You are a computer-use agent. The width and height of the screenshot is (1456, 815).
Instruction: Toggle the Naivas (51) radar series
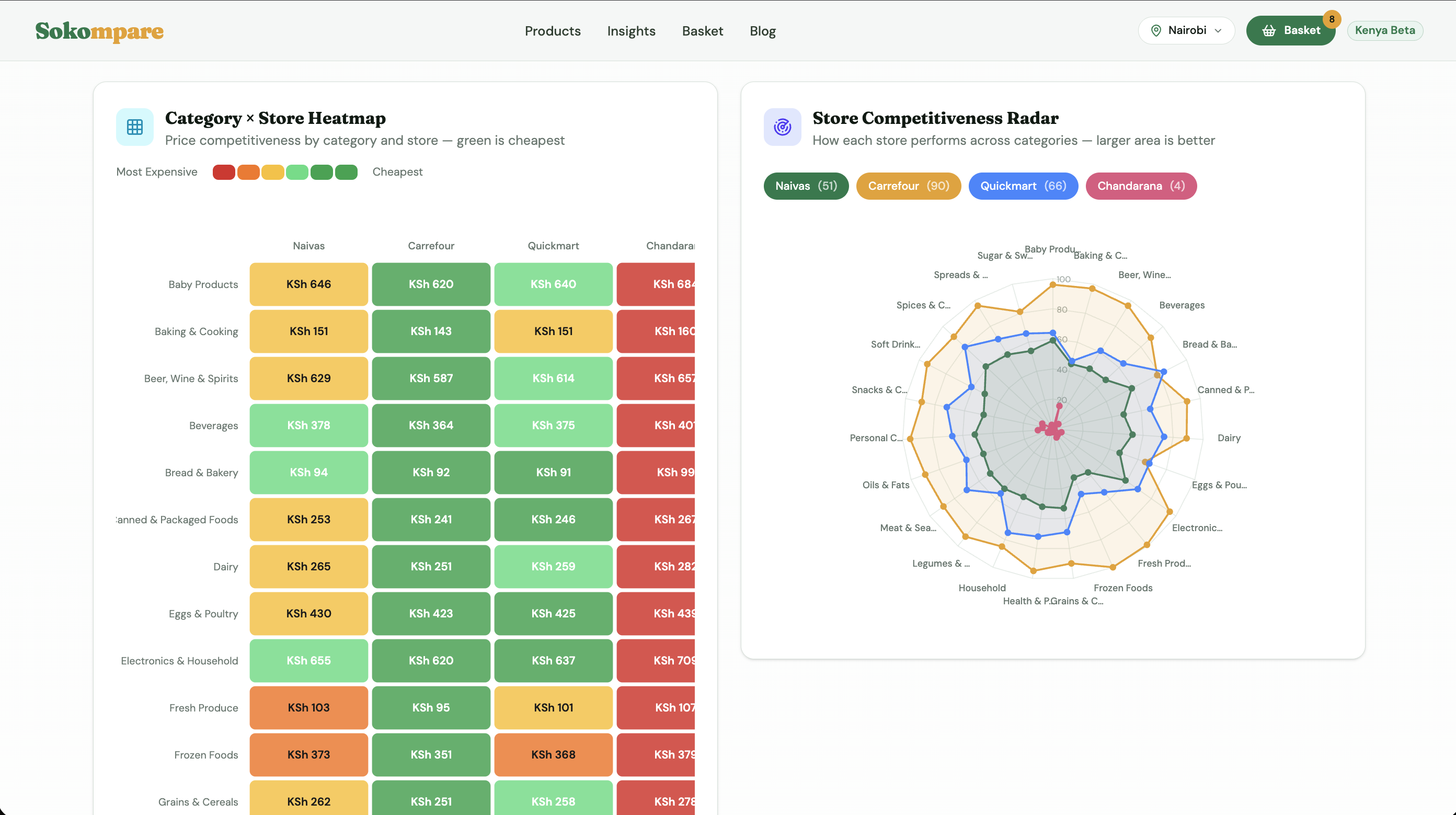[806, 186]
